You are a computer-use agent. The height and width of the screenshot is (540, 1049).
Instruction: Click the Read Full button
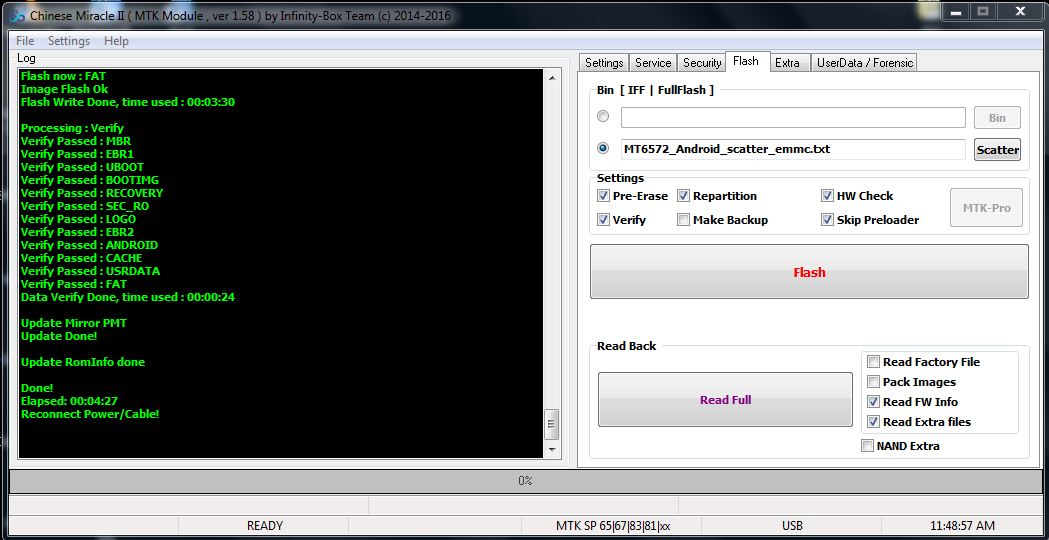pos(725,400)
